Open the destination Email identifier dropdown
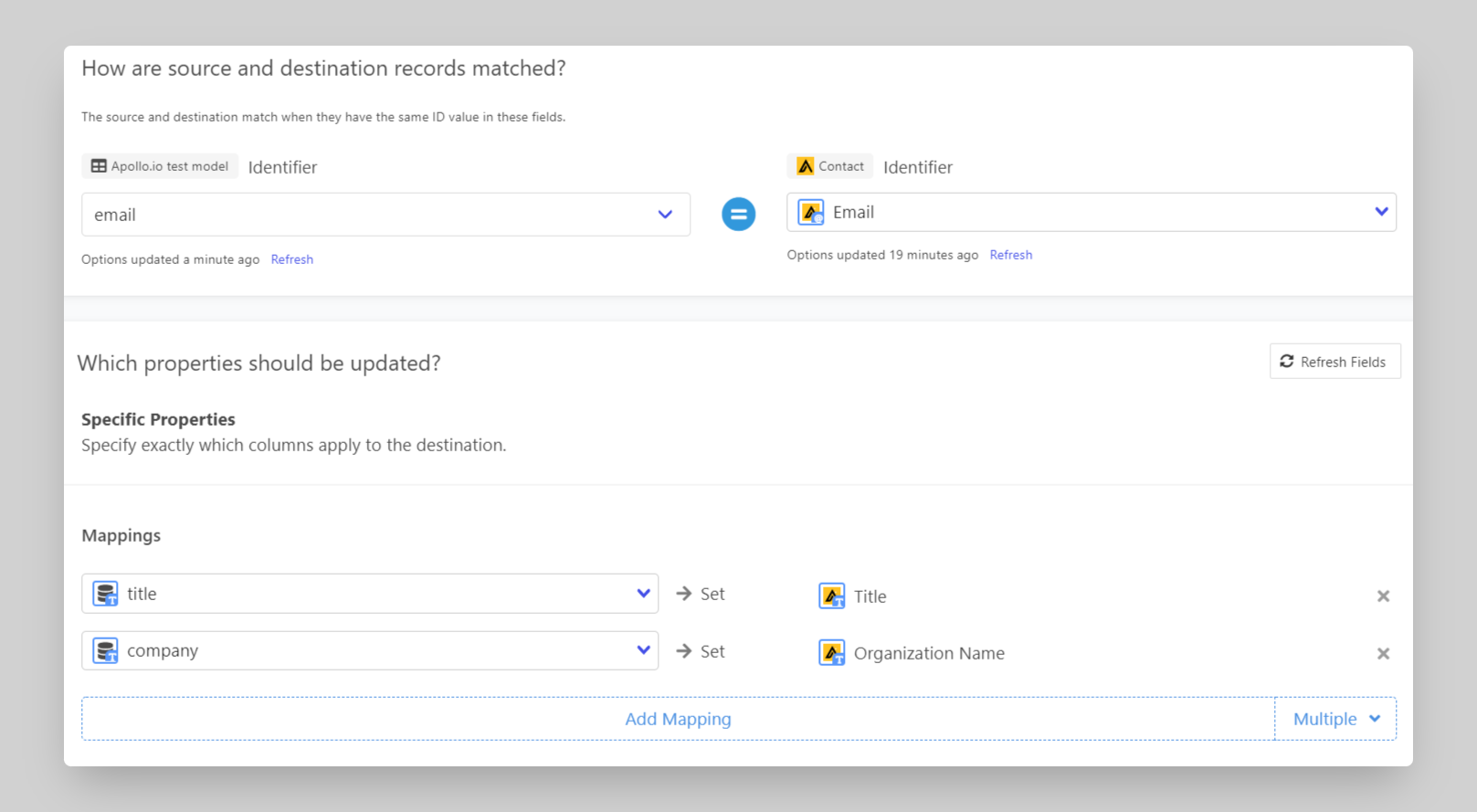The image size is (1477, 812). (x=1381, y=212)
